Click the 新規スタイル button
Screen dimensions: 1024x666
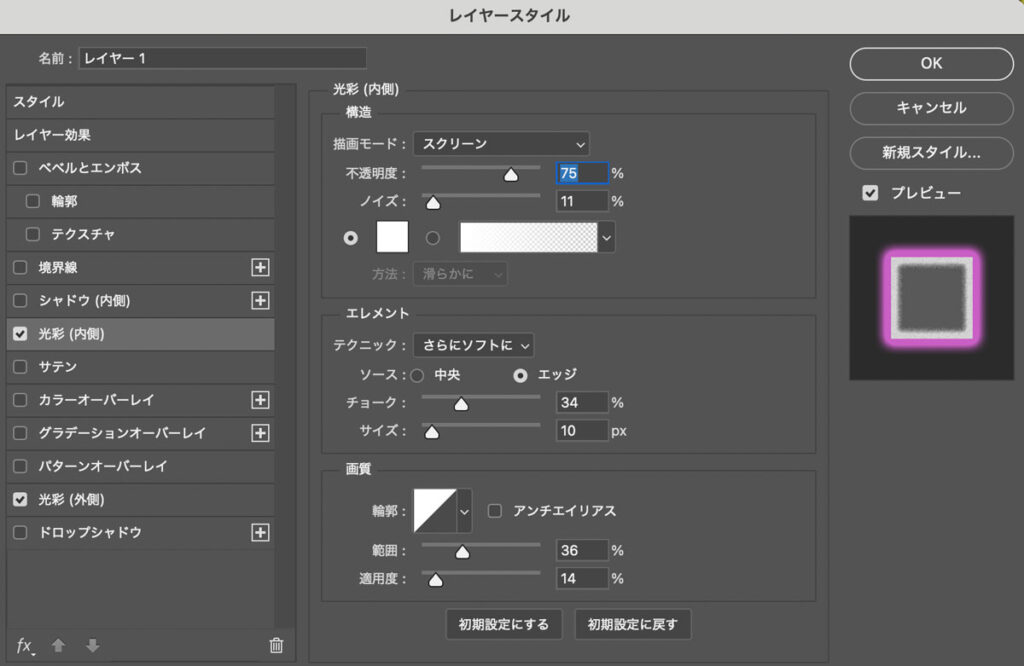point(931,153)
